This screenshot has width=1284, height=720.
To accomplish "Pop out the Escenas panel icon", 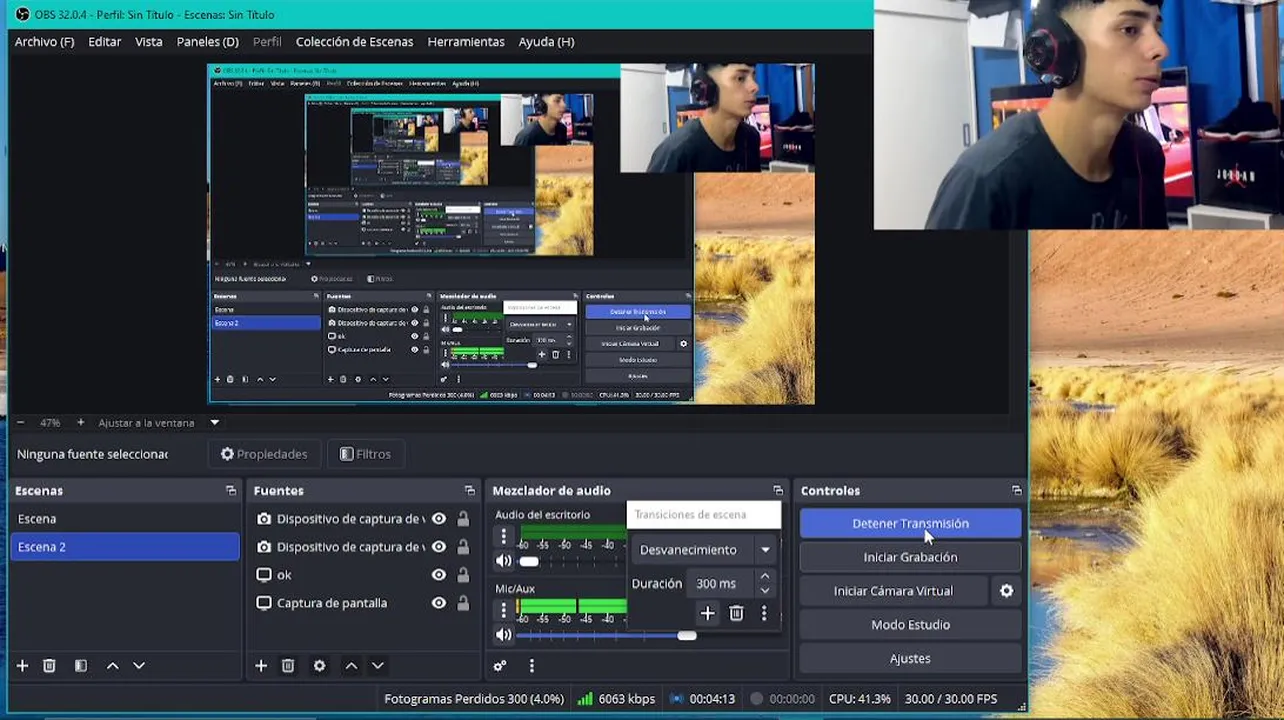I will tap(231, 490).
